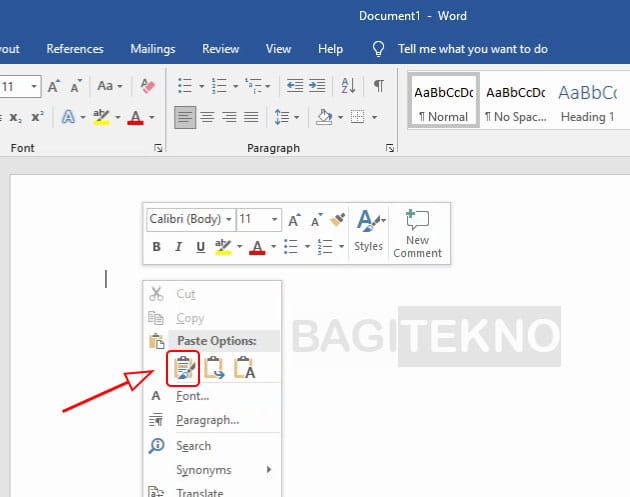This screenshot has width=630, height=497.
Task: Open the References tab
Action: 75,49
